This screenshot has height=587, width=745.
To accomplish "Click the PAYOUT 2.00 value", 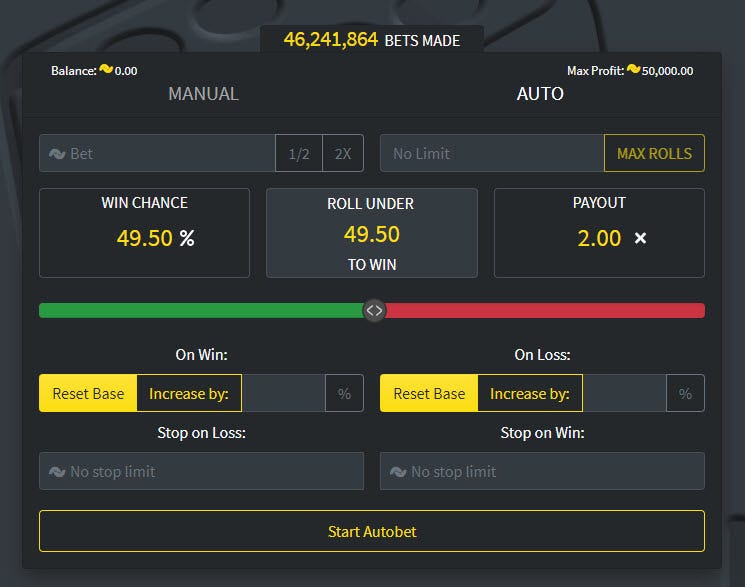I will coord(599,238).
